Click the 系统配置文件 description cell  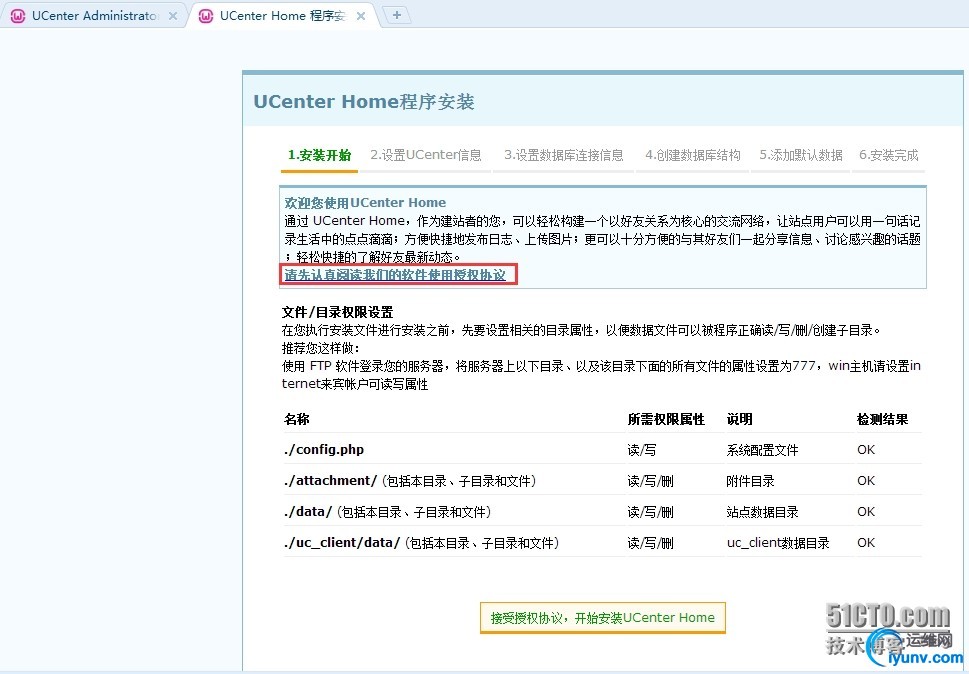point(763,450)
